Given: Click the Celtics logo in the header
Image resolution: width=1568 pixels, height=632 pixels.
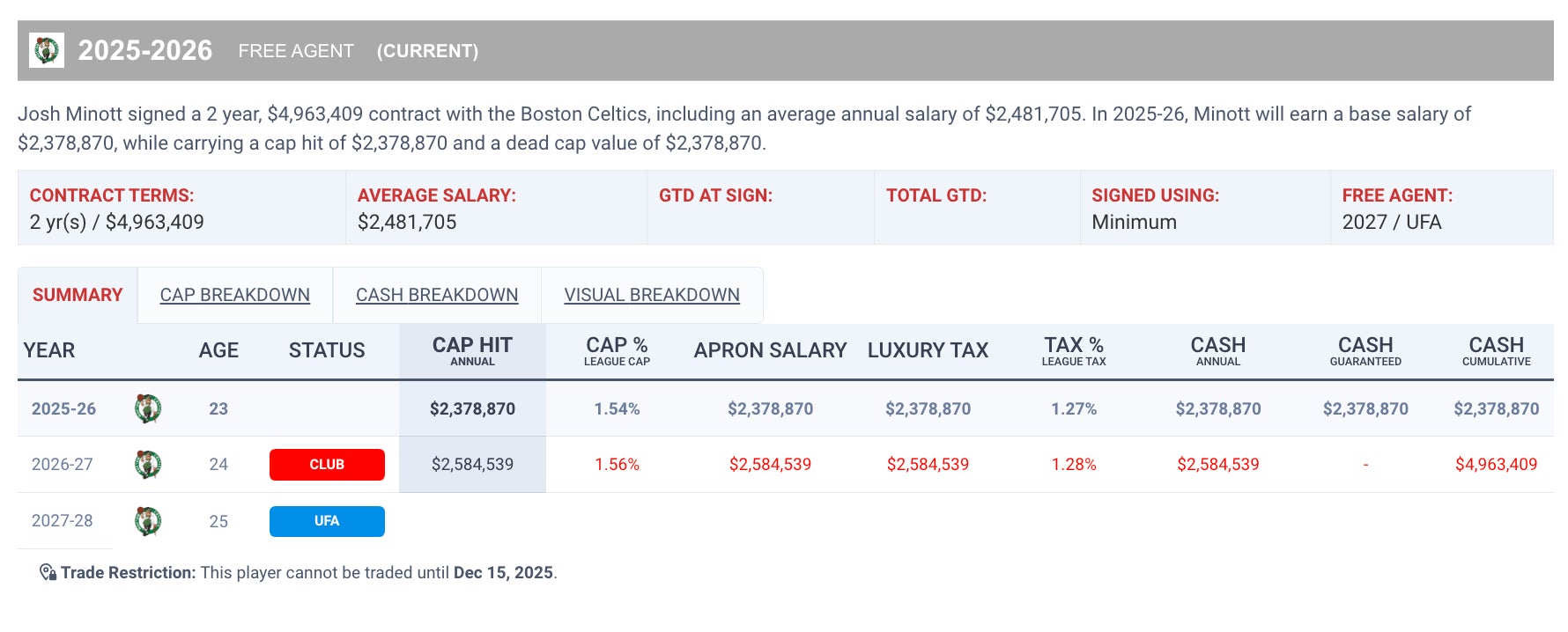Looking at the screenshot, I should coord(46,50).
